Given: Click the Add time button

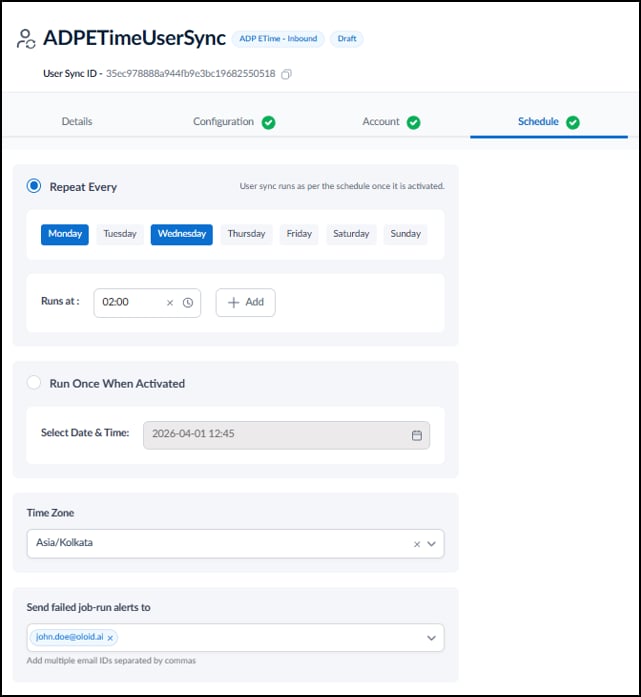Looking at the screenshot, I should click(245, 303).
